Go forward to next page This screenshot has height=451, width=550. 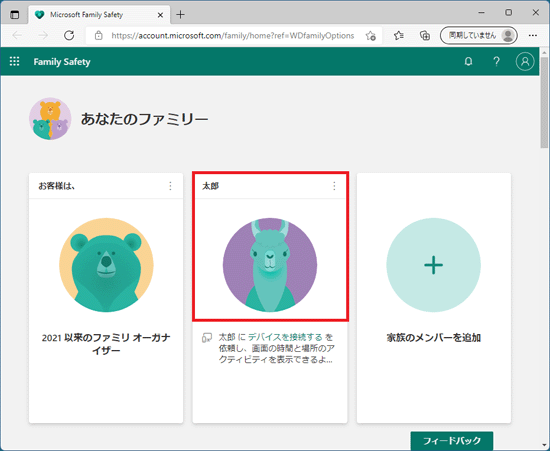(43, 35)
